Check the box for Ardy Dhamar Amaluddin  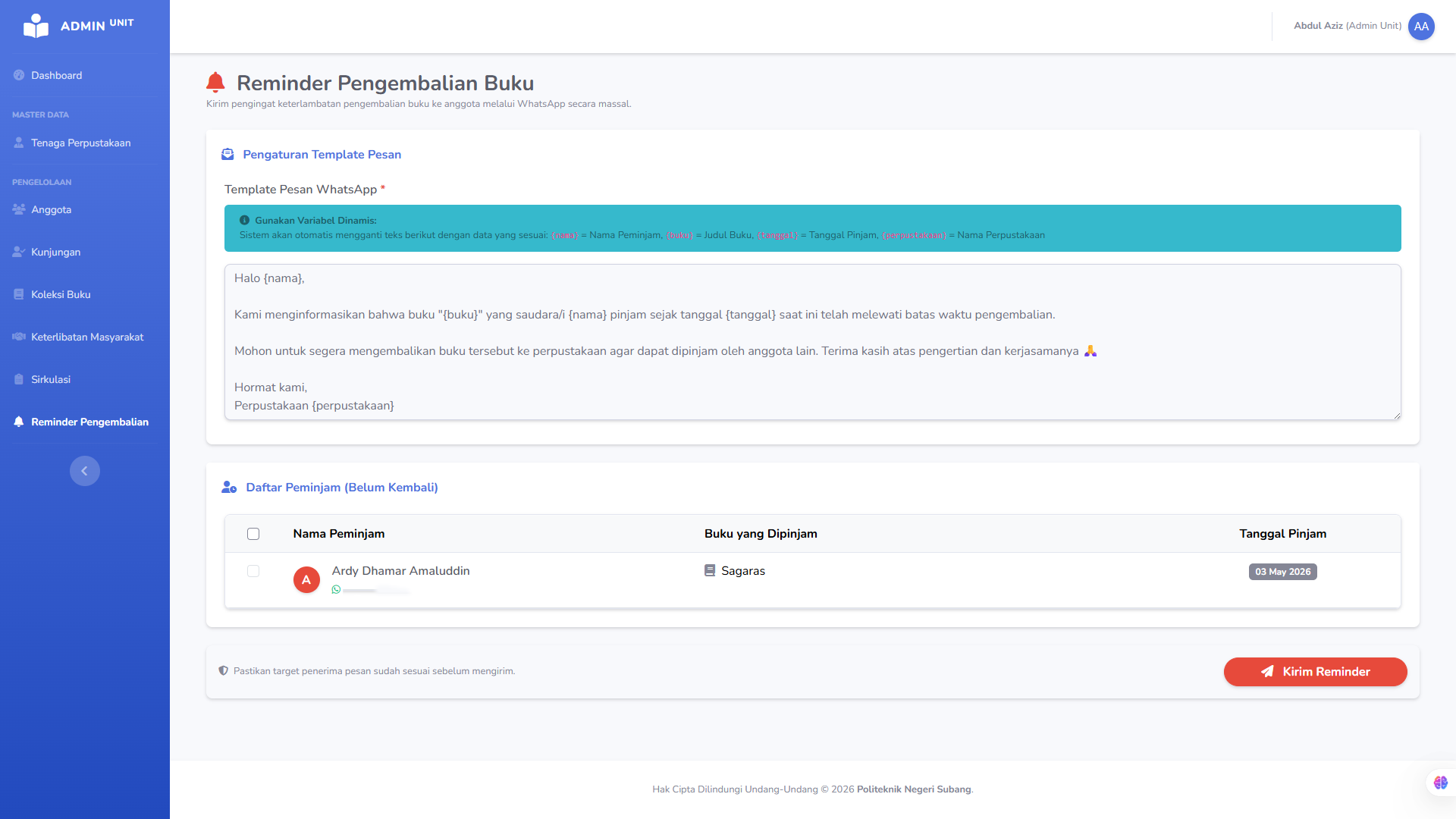pyautogui.click(x=253, y=571)
